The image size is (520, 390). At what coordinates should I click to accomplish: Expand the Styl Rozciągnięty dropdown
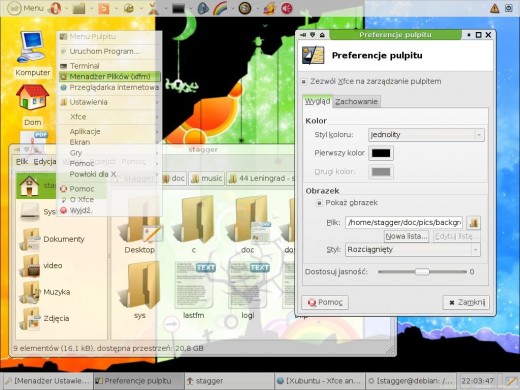tap(413, 250)
